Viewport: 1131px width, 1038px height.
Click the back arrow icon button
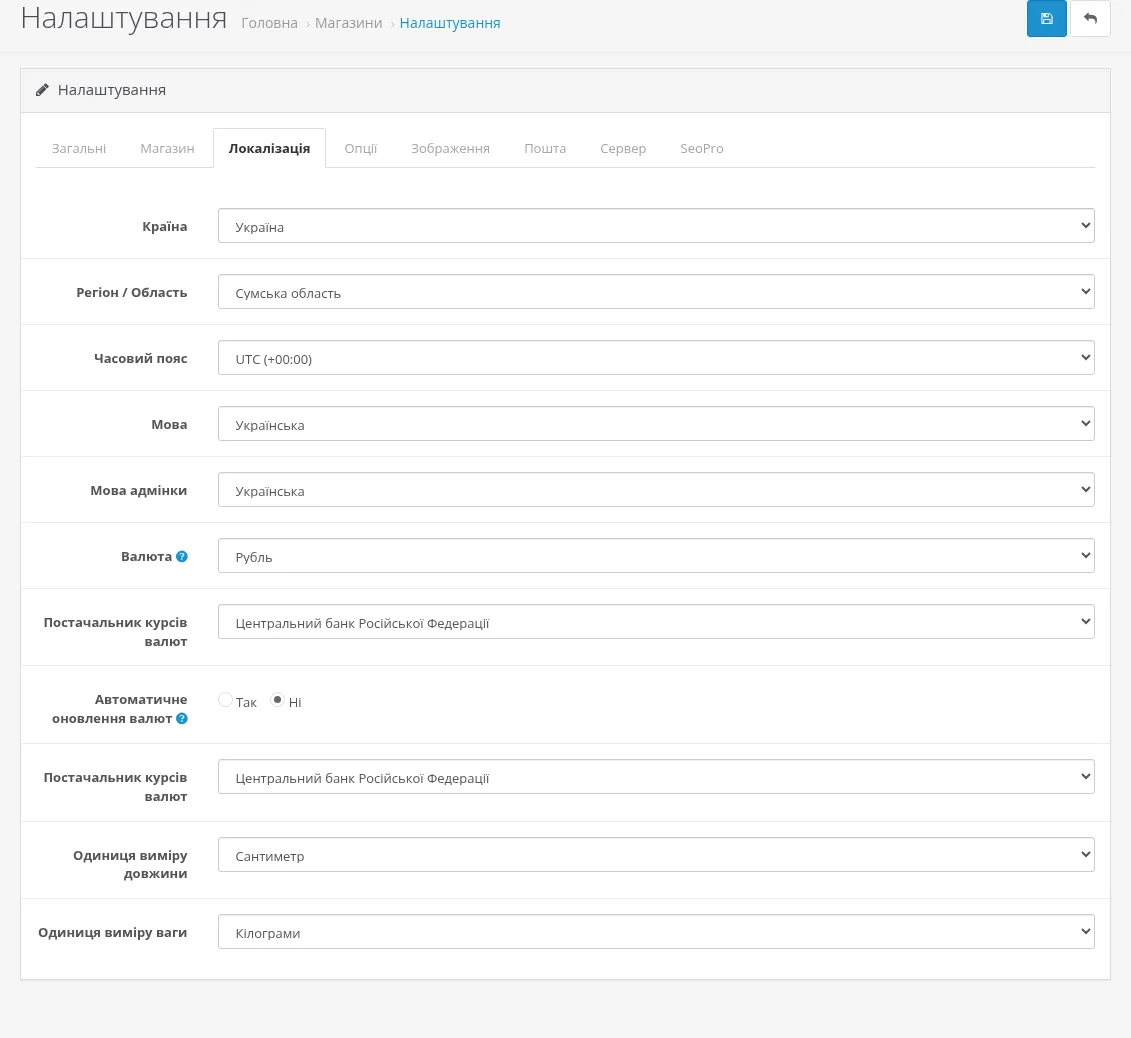pyautogui.click(x=1090, y=19)
